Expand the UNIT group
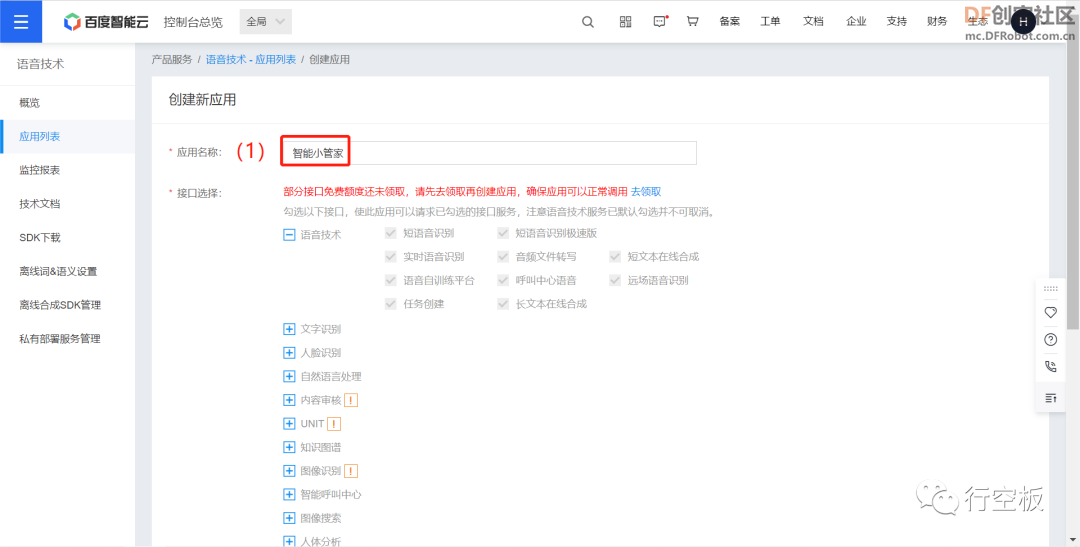Viewport: 1080px width, 547px height. (289, 424)
